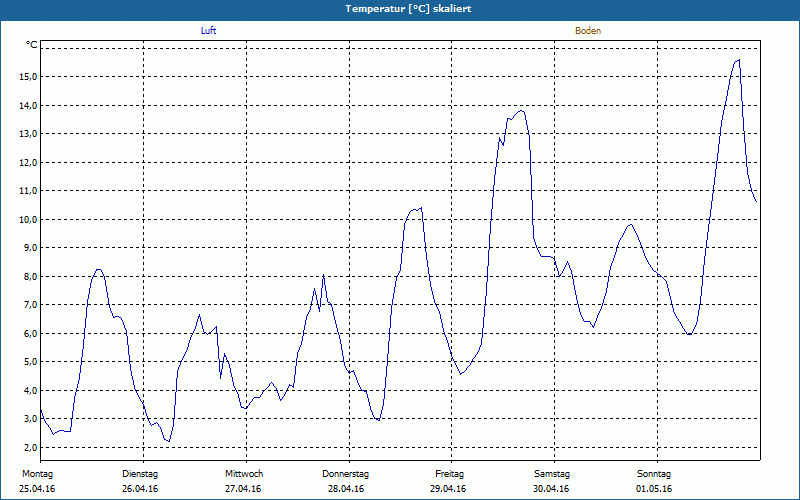
Task: Click the °C axis unit label
Action: click(x=32, y=45)
